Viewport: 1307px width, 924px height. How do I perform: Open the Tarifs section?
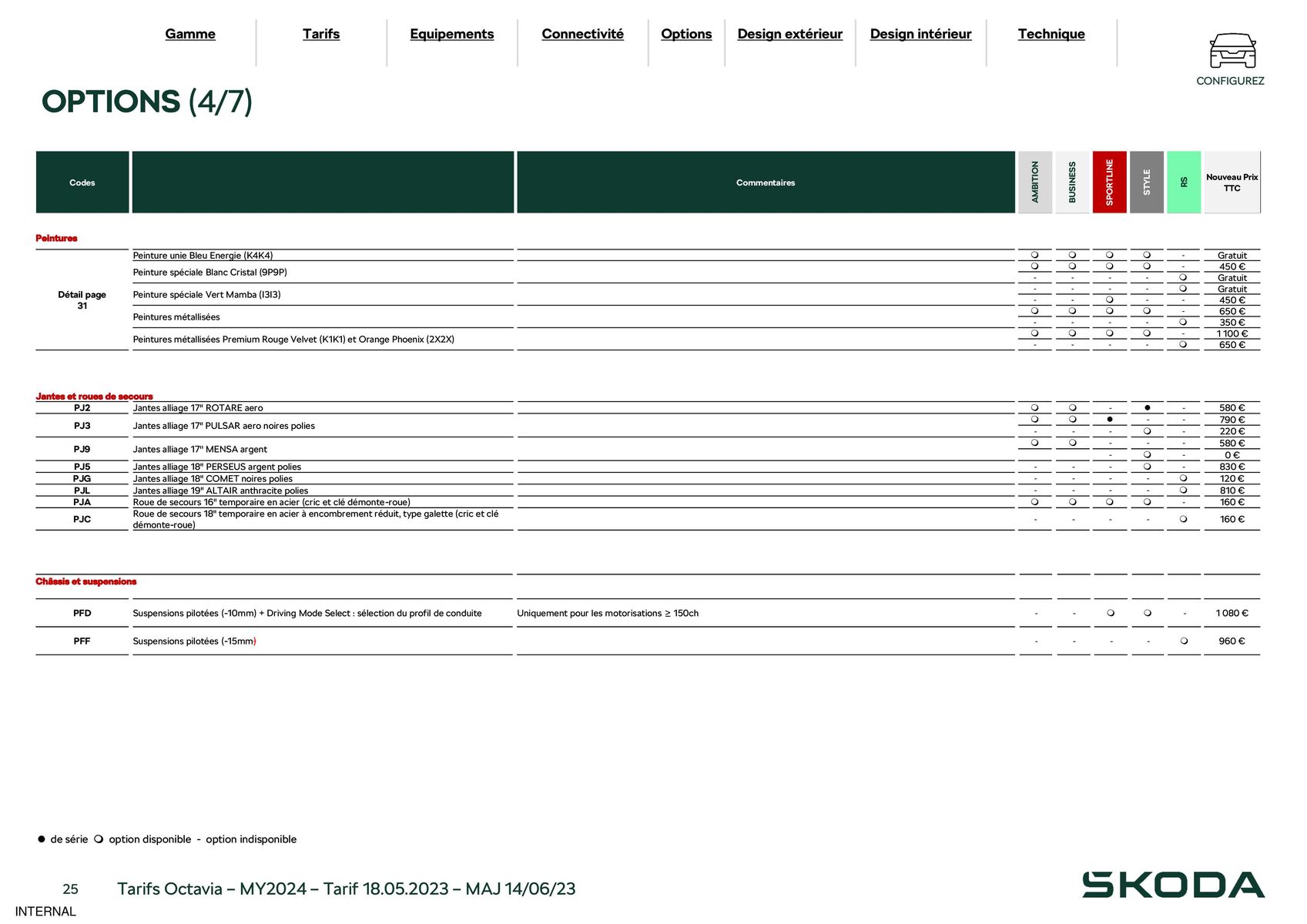coord(321,34)
